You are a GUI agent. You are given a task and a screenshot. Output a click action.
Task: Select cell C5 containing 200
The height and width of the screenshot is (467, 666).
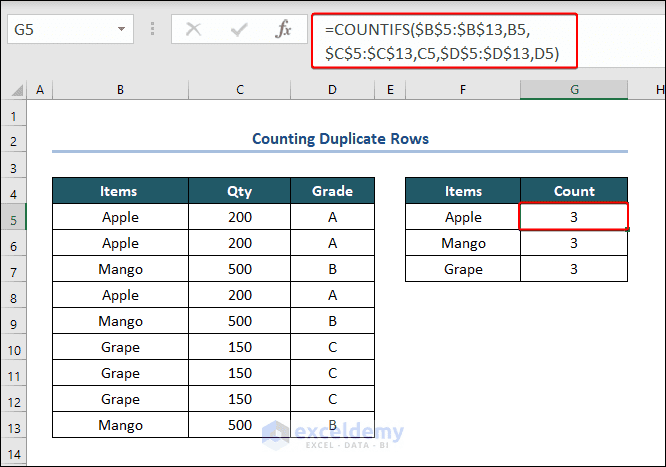pos(240,217)
